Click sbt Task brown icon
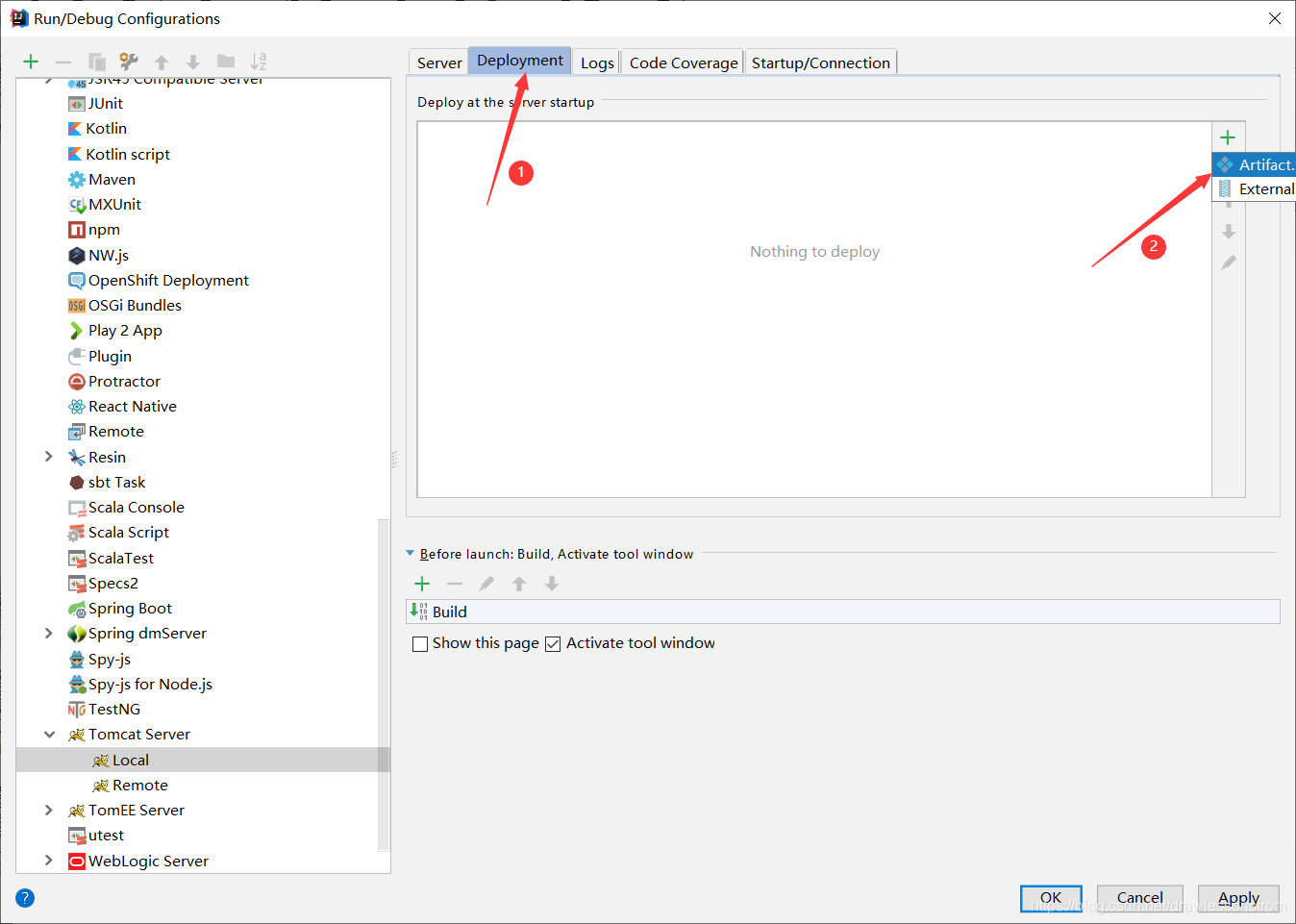Image resolution: width=1296 pixels, height=924 pixels. (77, 483)
